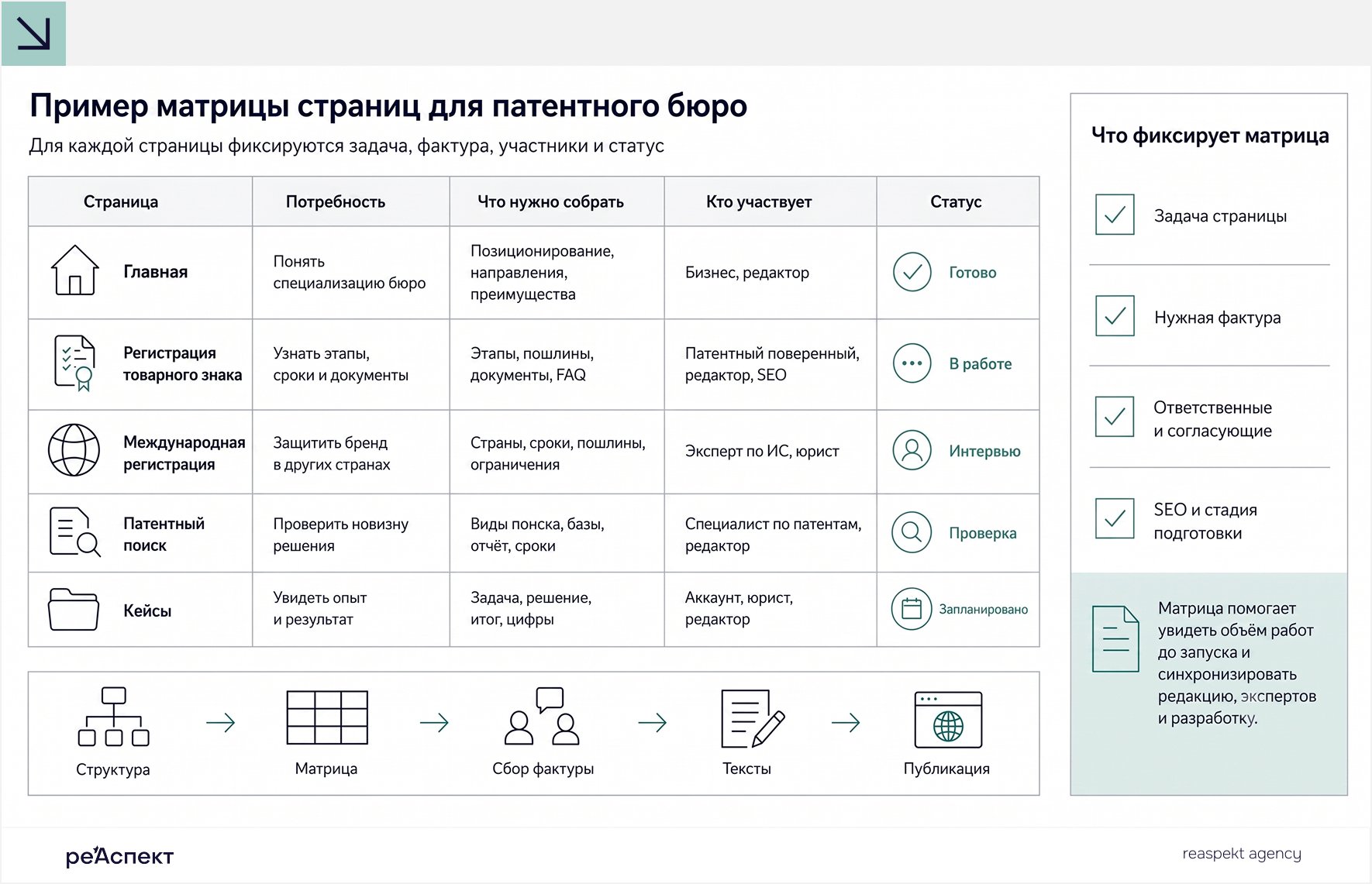The width and height of the screenshot is (1372, 884).
Task: Click the globe icon for Международная регистрация
Action: (x=74, y=450)
